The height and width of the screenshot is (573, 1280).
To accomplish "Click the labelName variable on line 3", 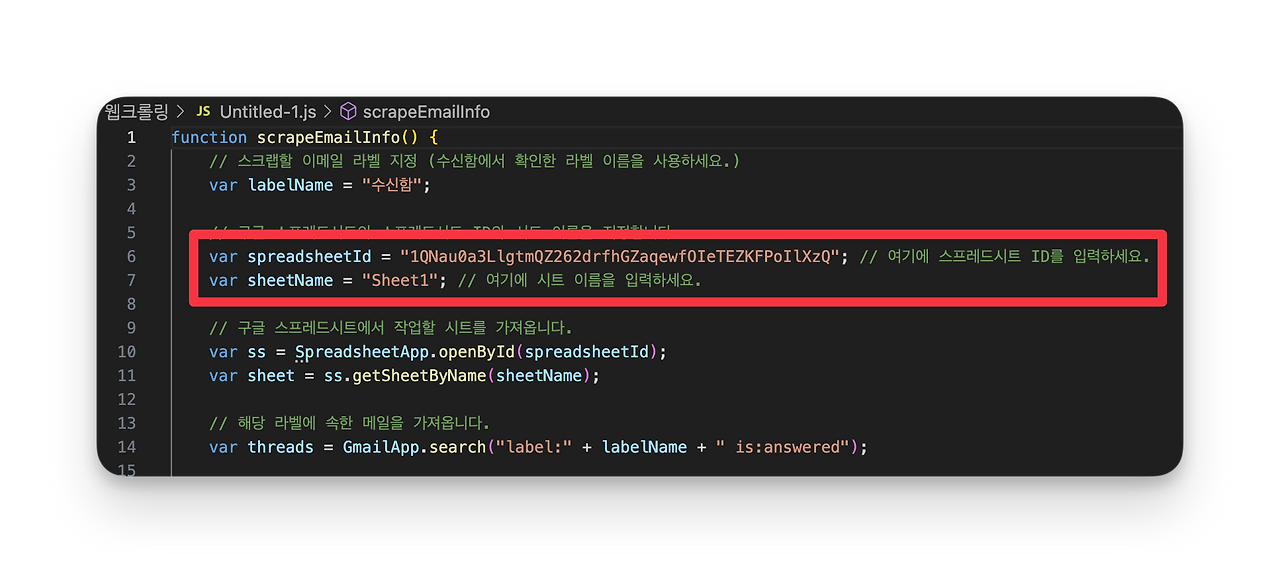I will [x=290, y=185].
